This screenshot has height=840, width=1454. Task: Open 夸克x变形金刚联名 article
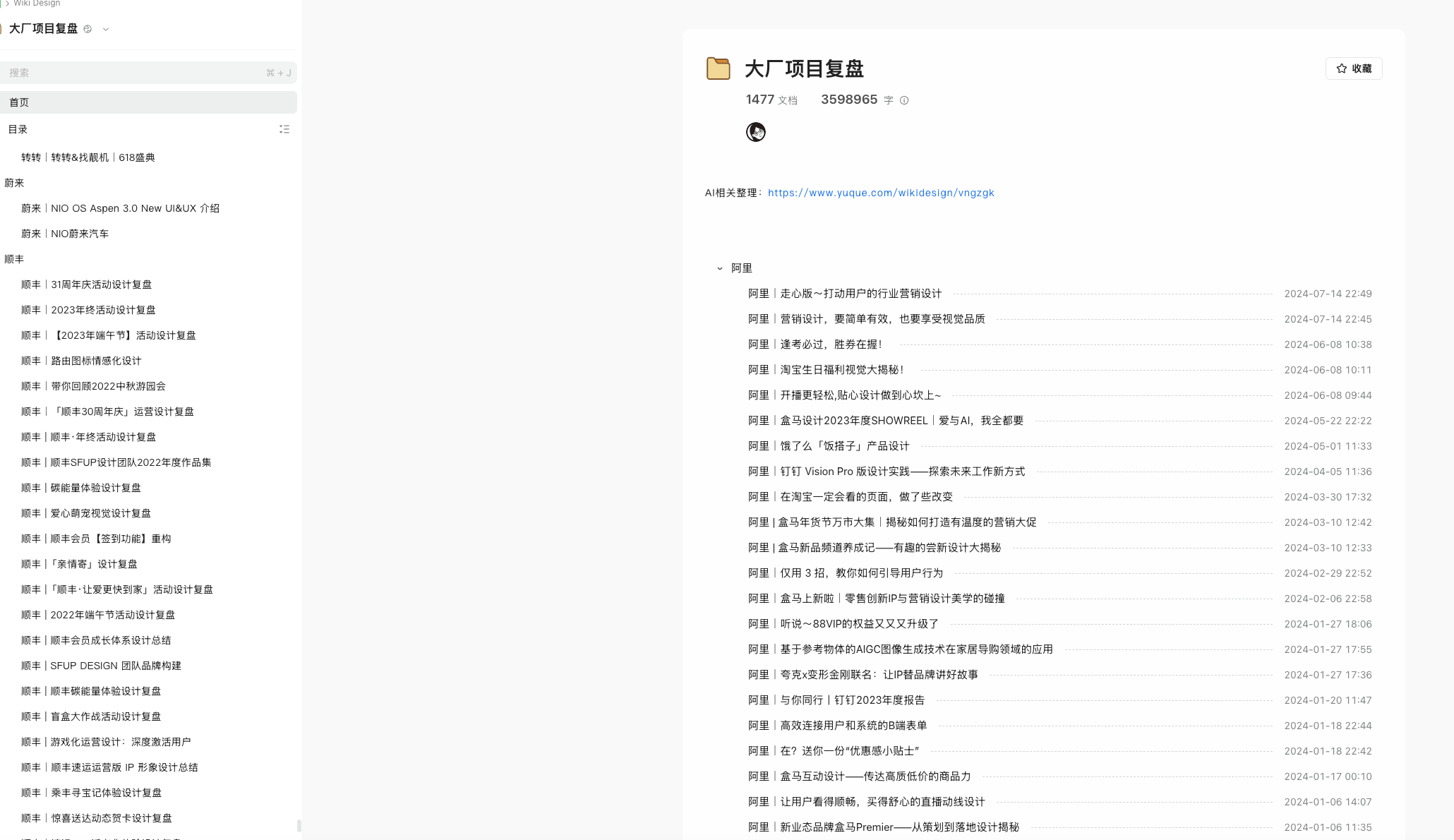(x=863, y=675)
